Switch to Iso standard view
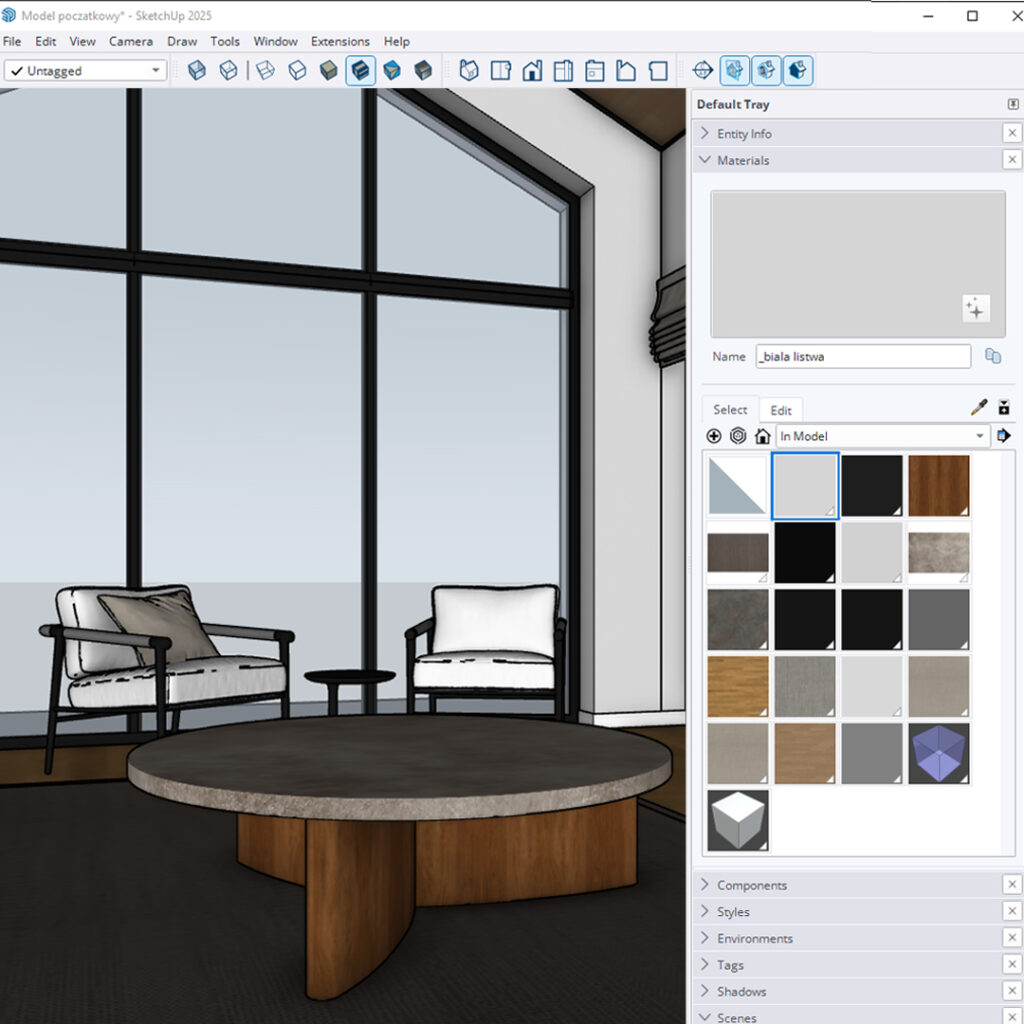Image resolution: width=1024 pixels, height=1024 pixels. [469, 71]
